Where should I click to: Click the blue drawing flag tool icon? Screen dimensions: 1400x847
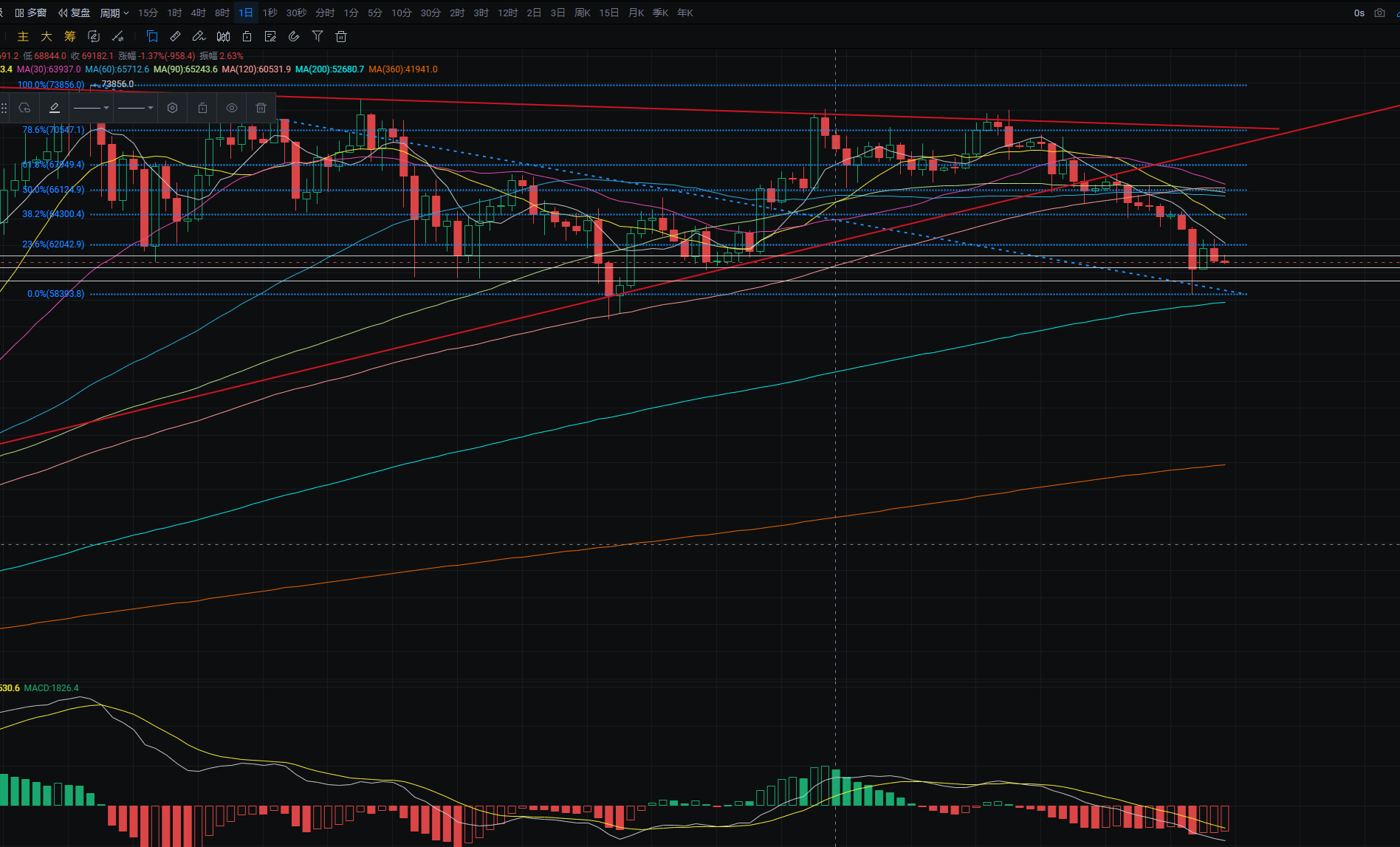[152, 36]
